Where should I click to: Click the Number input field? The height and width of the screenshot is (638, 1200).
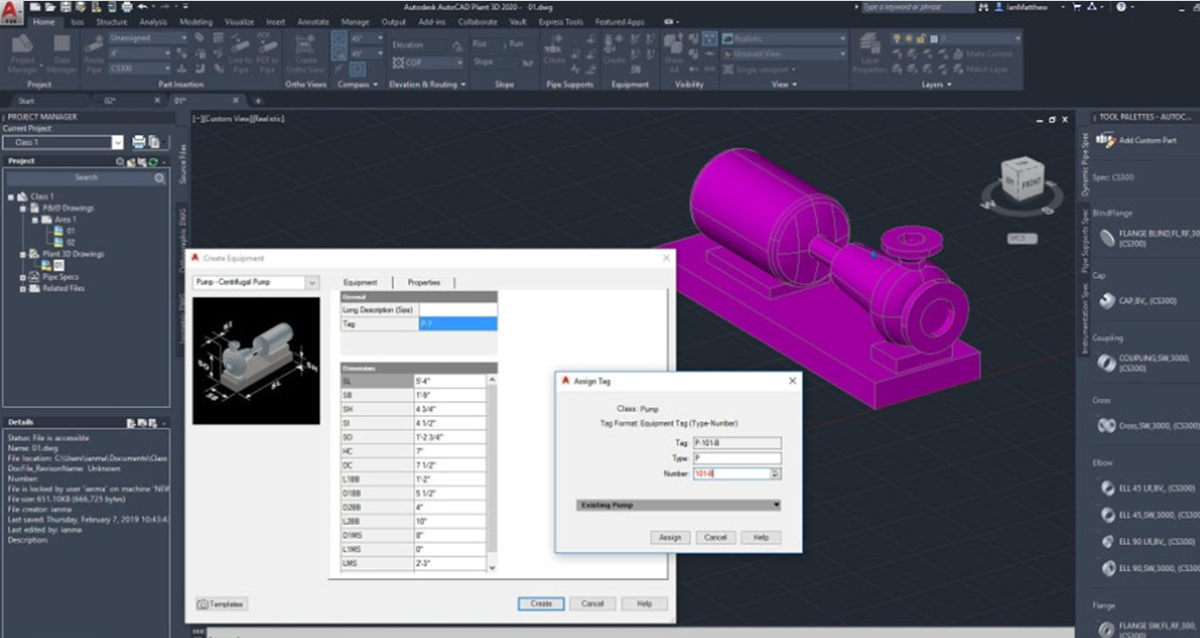(732, 473)
